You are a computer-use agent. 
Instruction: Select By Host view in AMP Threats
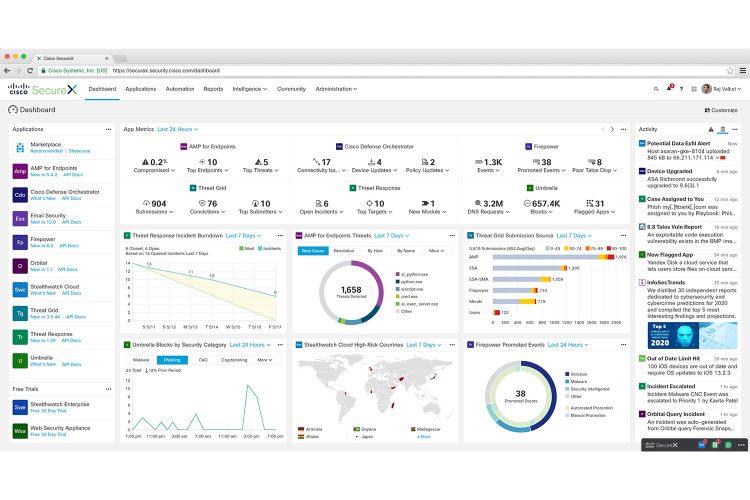point(375,251)
